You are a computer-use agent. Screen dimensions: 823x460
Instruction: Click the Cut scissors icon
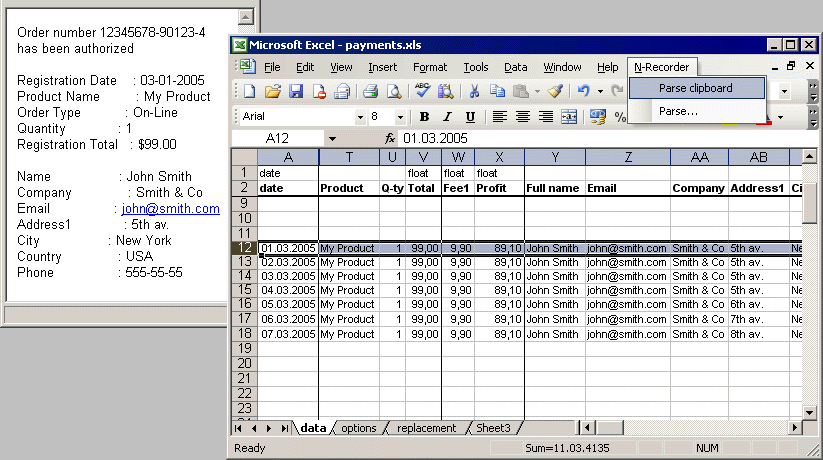click(x=474, y=91)
